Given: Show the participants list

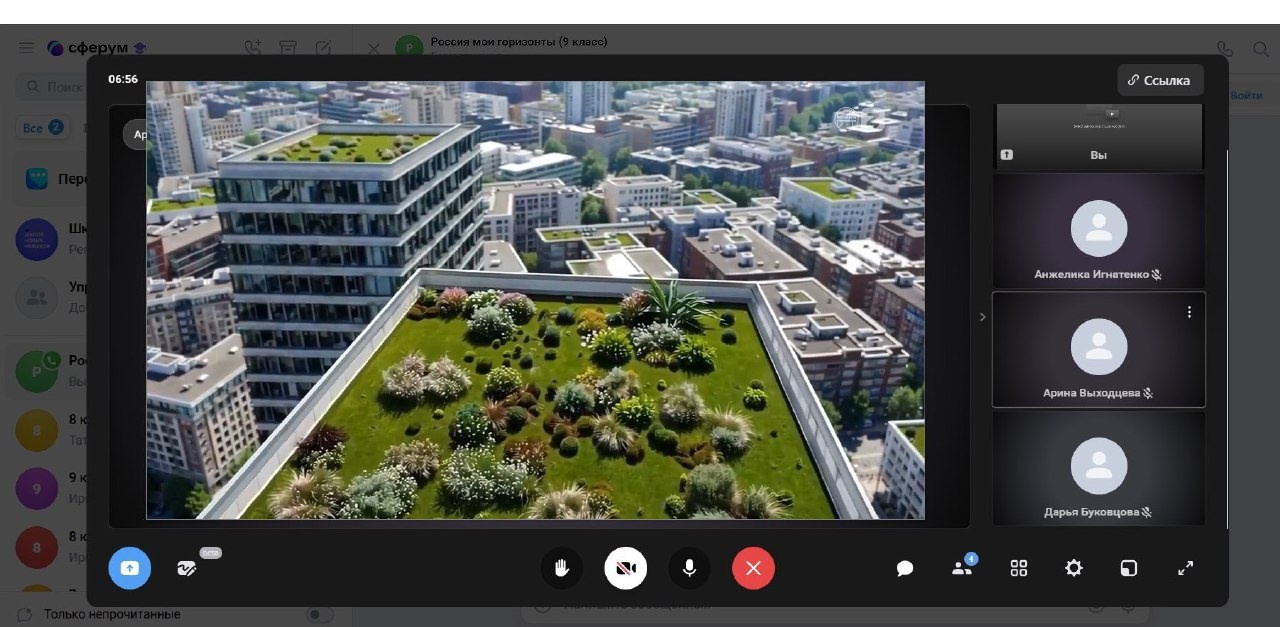Looking at the screenshot, I should [962, 568].
